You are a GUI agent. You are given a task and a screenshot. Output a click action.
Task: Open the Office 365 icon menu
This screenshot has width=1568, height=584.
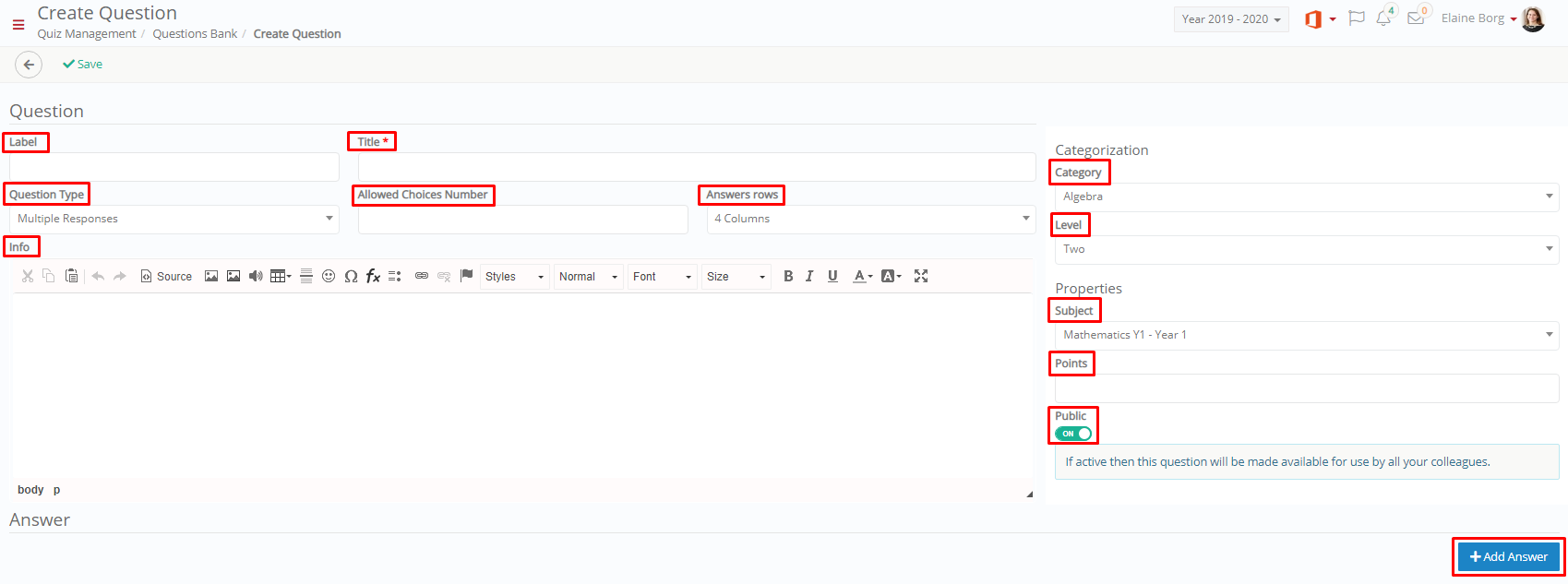(1320, 19)
